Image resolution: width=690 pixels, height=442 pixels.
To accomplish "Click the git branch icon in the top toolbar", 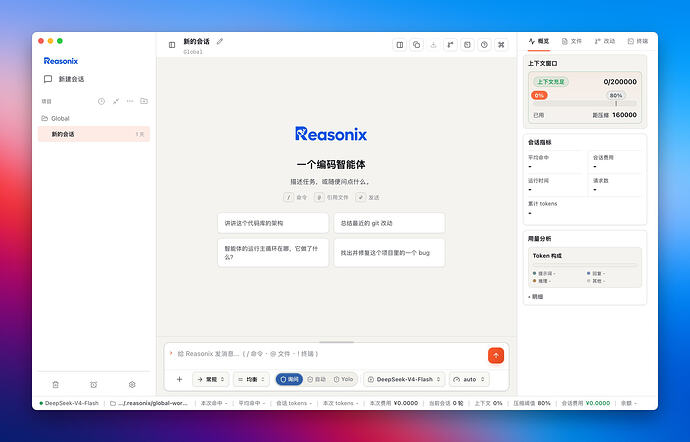I will click(x=450, y=45).
